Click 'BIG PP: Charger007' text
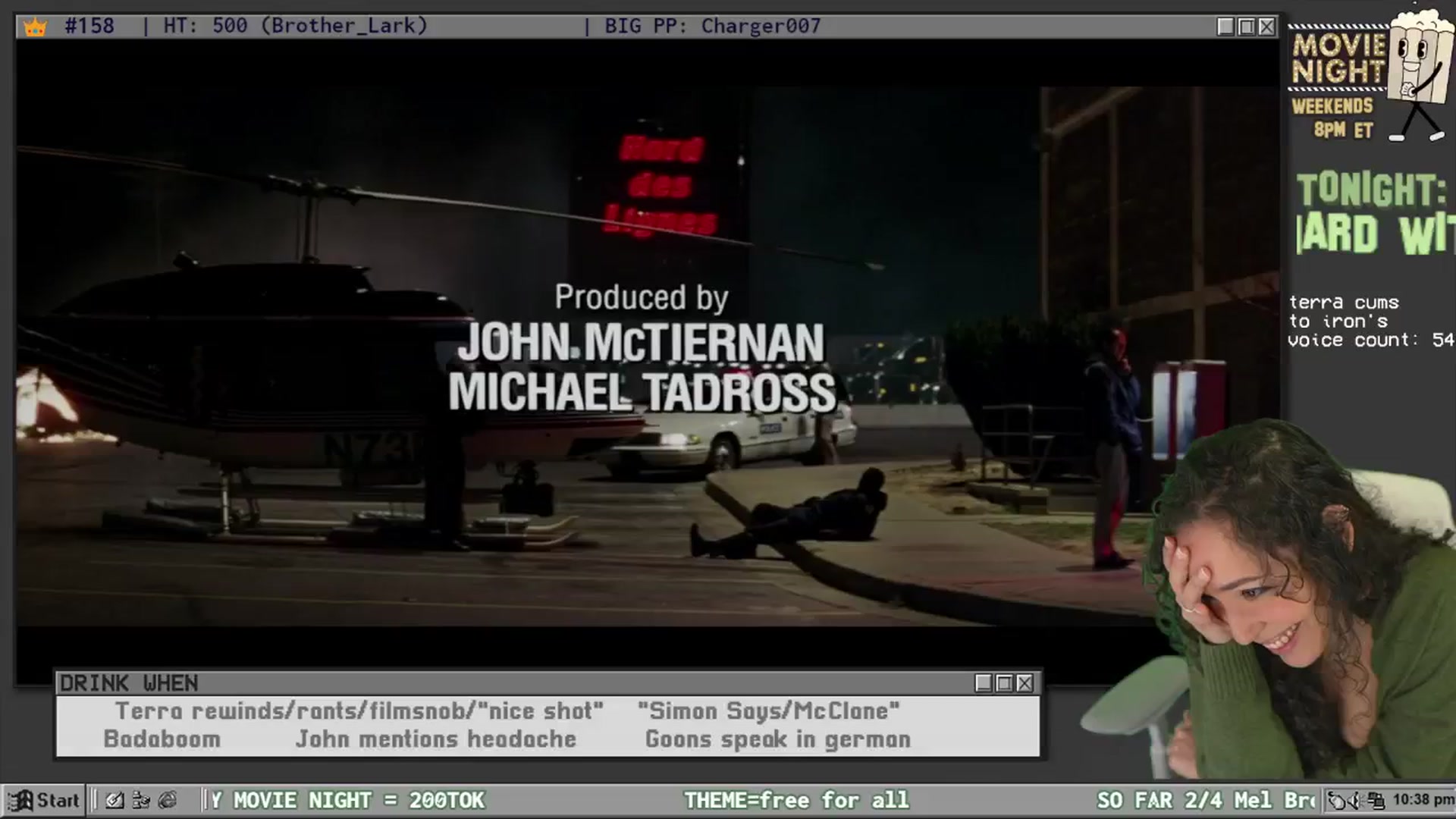 [713, 26]
